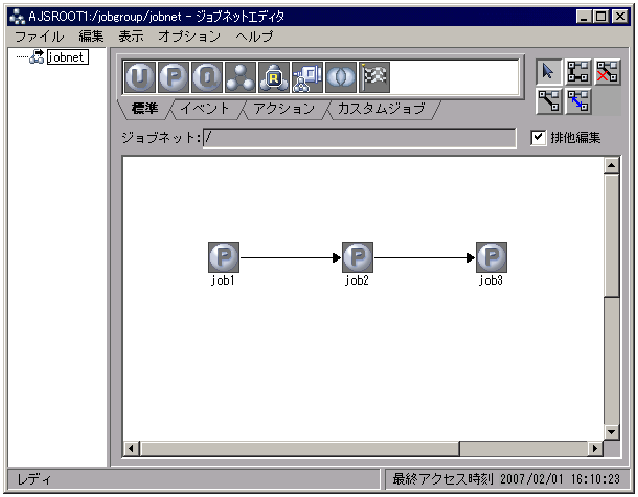638x497 pixels.
Task: Click the vertical scrollbar up arrow
Action: 612,166
